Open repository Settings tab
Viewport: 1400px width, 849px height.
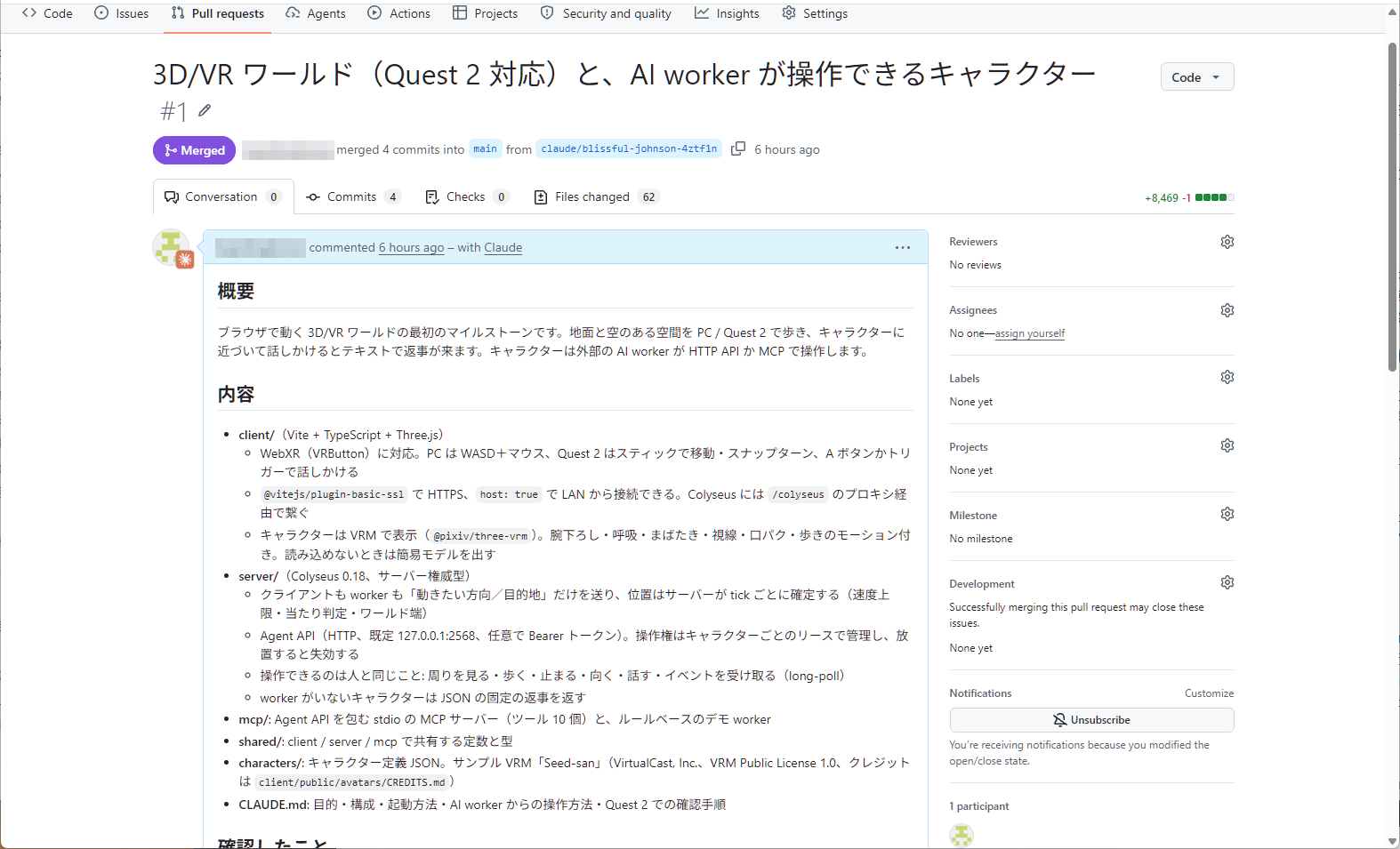click(815, 13)
